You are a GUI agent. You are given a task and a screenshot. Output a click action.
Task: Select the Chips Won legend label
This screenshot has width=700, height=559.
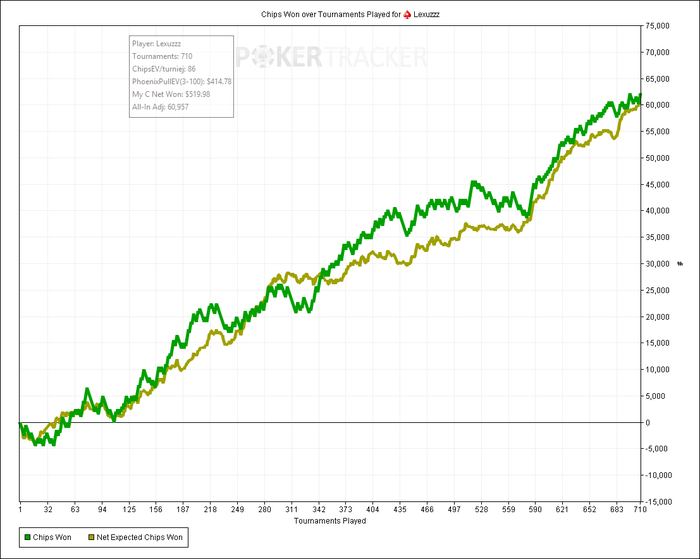52,537
